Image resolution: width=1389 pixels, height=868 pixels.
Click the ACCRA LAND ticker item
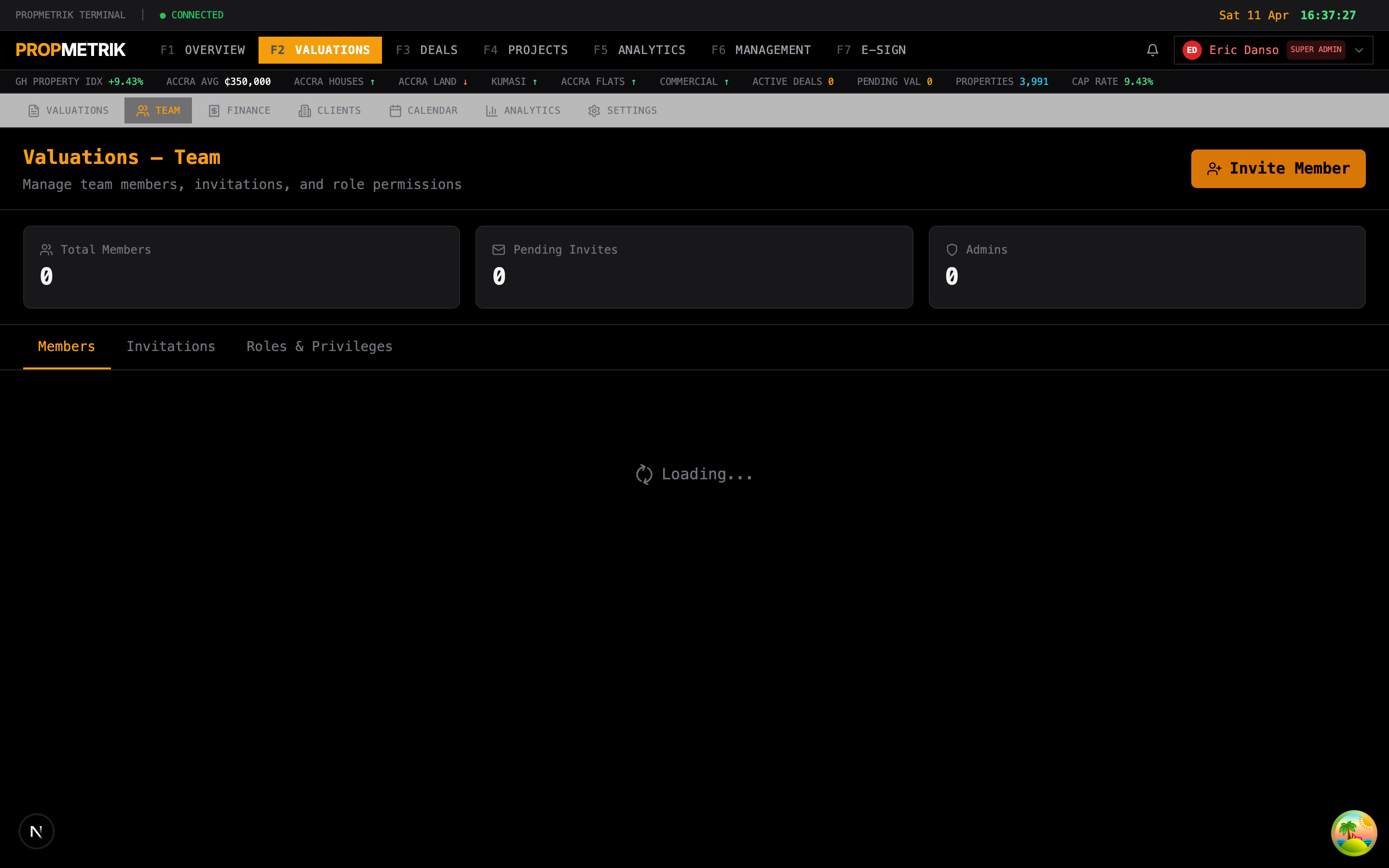coord(434,81)
